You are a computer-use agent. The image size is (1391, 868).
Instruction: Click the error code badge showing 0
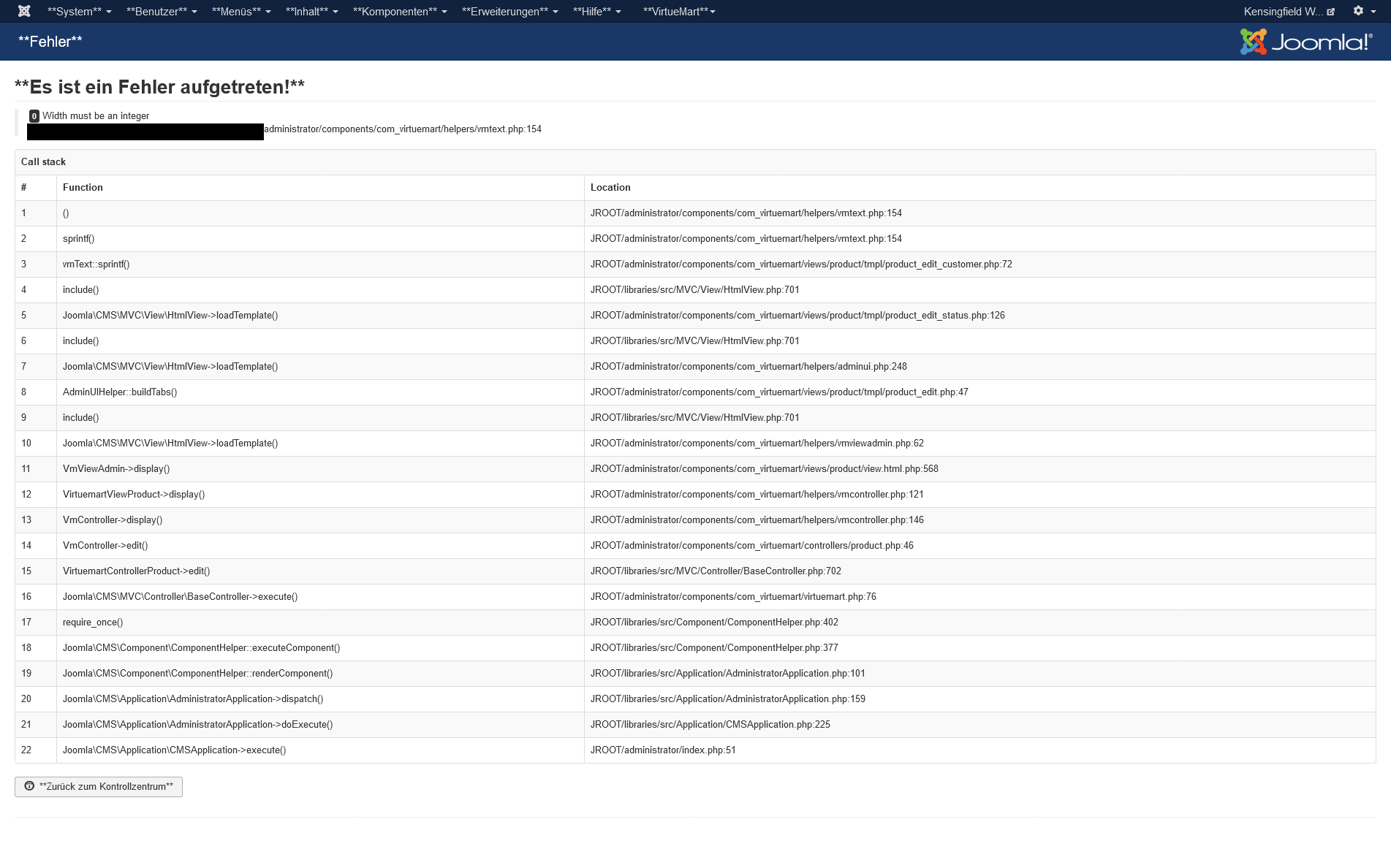(34, 116)
